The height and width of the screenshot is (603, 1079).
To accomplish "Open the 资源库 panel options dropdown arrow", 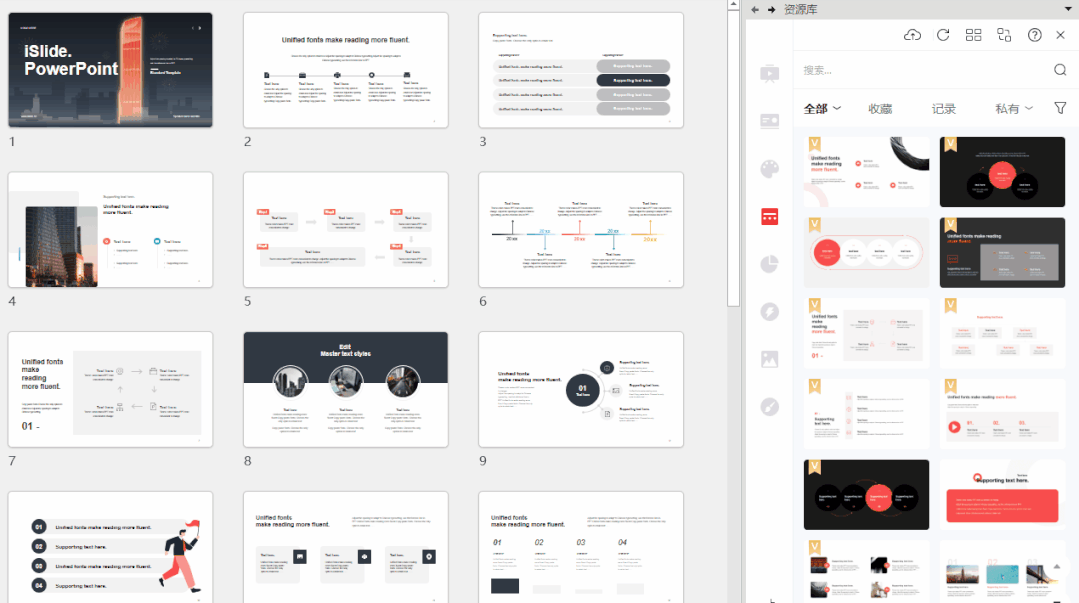I will tap(1068, 9).
